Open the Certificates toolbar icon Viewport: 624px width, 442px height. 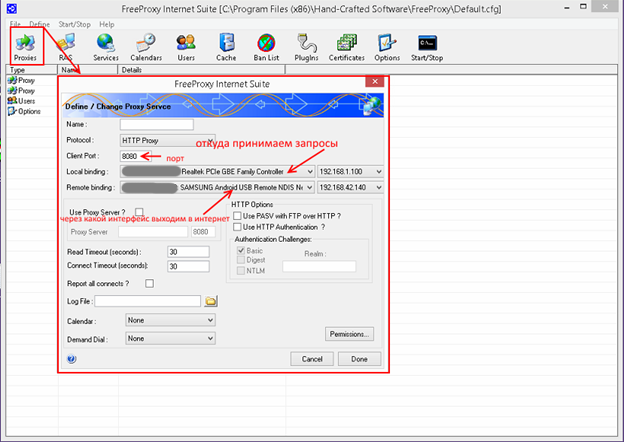347,47
